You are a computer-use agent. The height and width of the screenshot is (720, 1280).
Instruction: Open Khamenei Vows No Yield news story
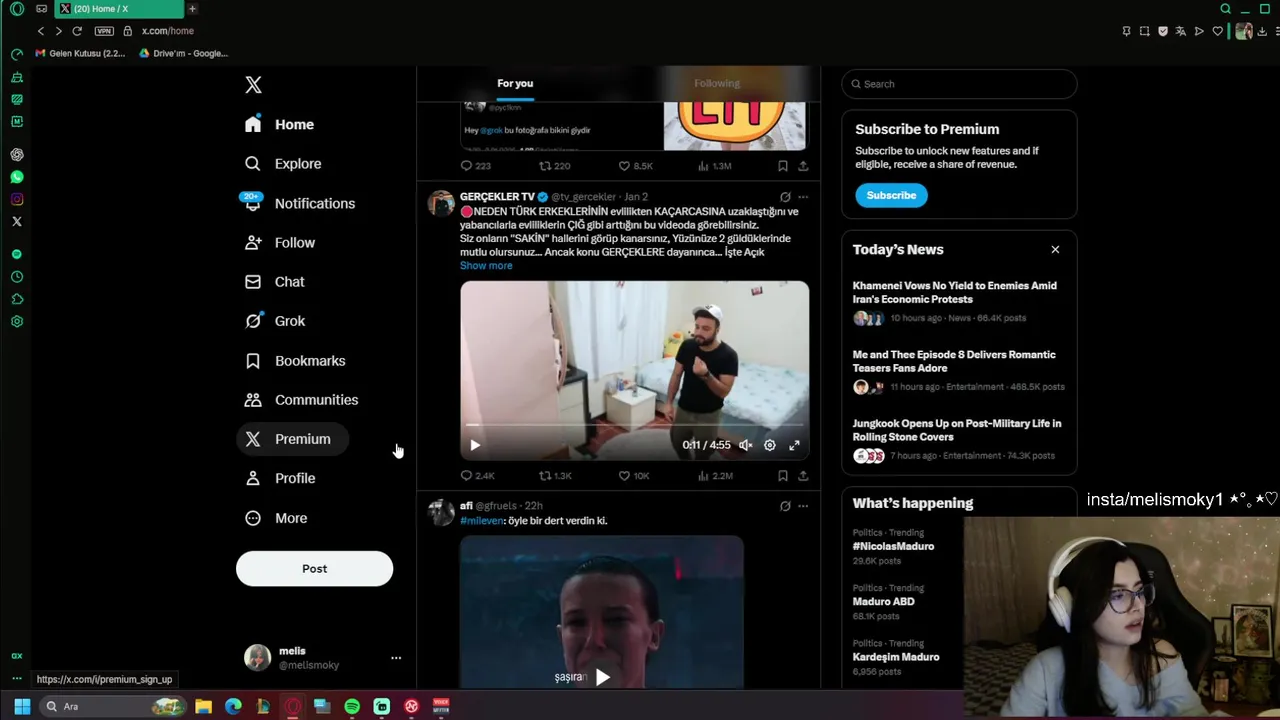959,301
